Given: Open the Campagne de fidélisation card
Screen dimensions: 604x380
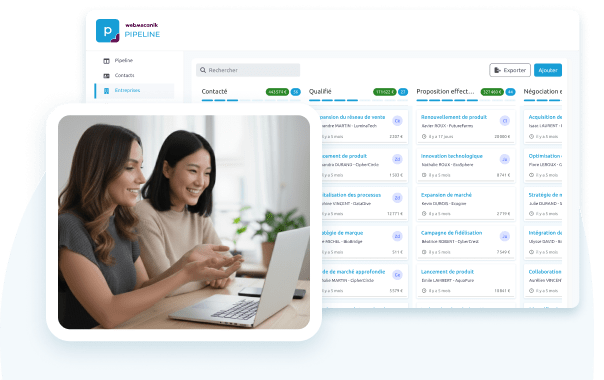Looking at the screenshot, I should tap(466, 242).
